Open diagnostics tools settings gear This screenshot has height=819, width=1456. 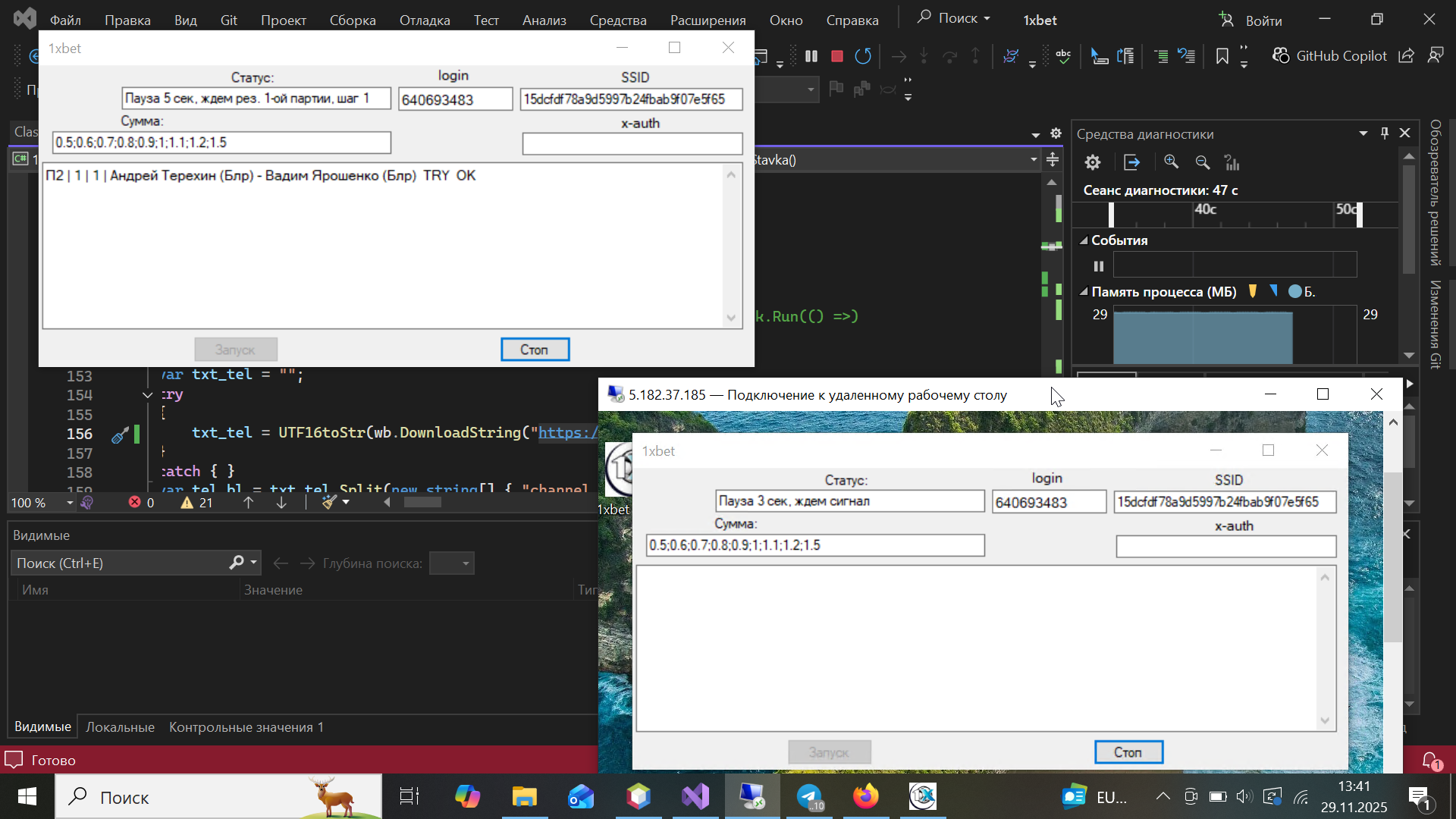pos(1092,162)
